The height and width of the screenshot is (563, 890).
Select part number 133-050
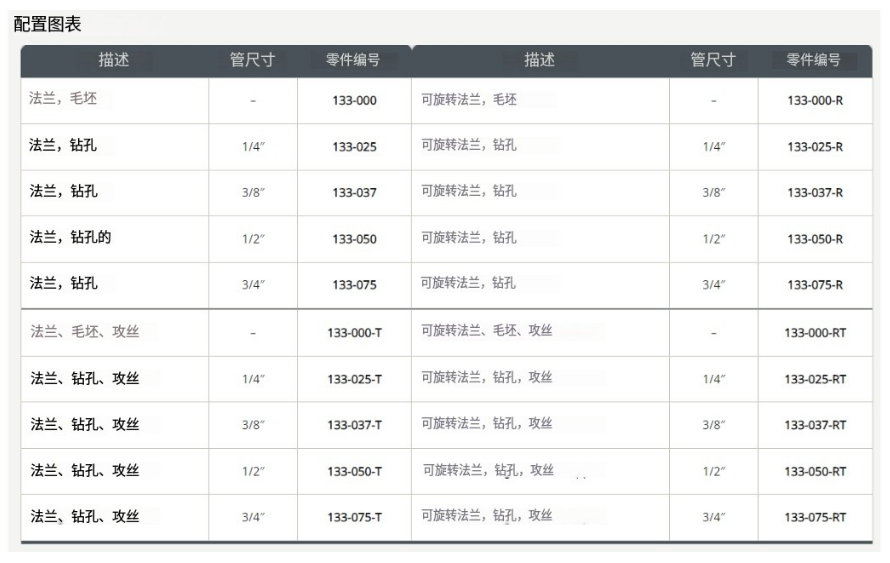click(x=354, y=239)
